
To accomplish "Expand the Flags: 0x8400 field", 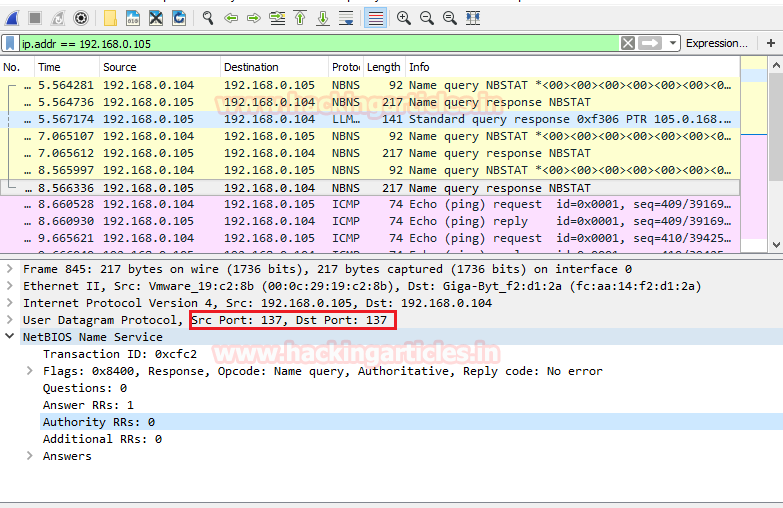I will click(29, 371).
